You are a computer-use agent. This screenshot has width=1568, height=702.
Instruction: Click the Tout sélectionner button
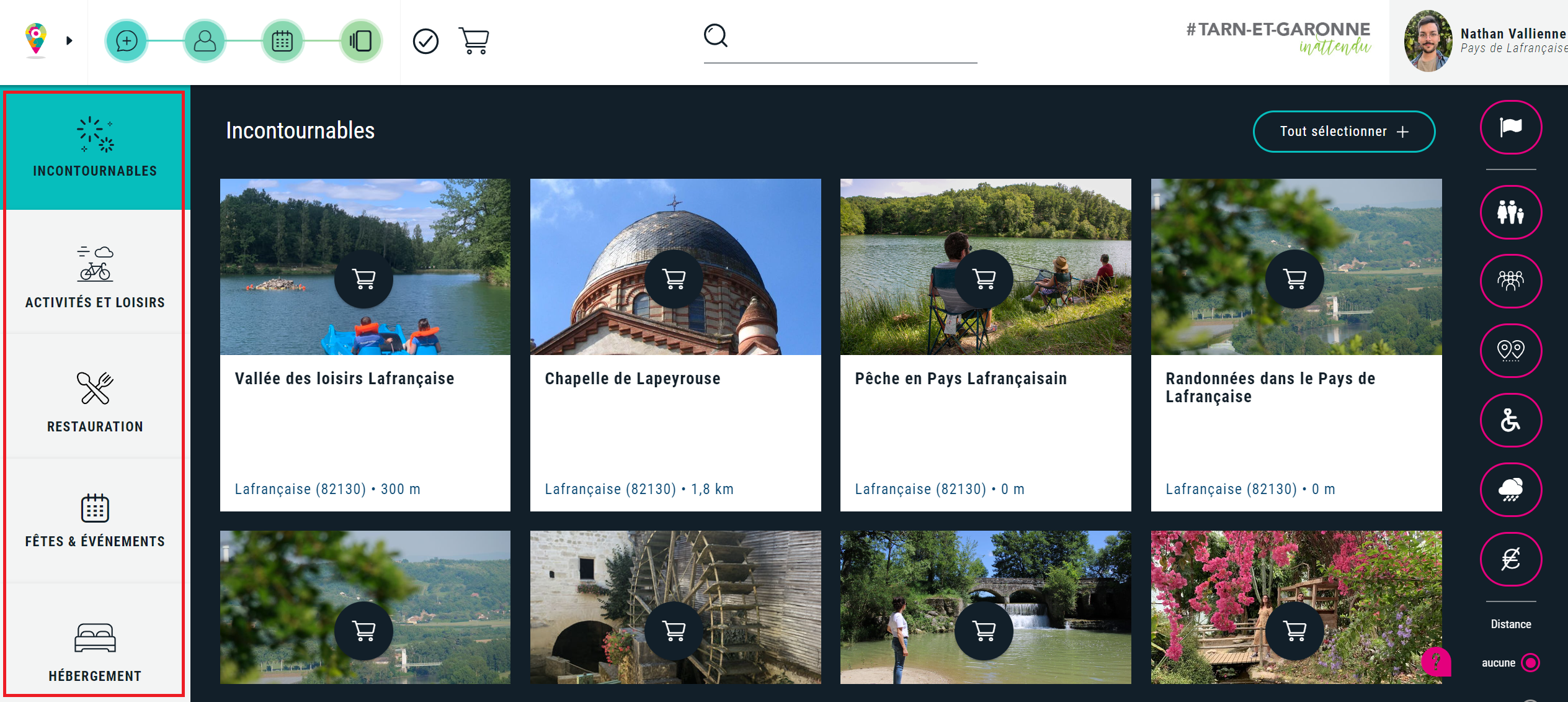(1343, 132)
